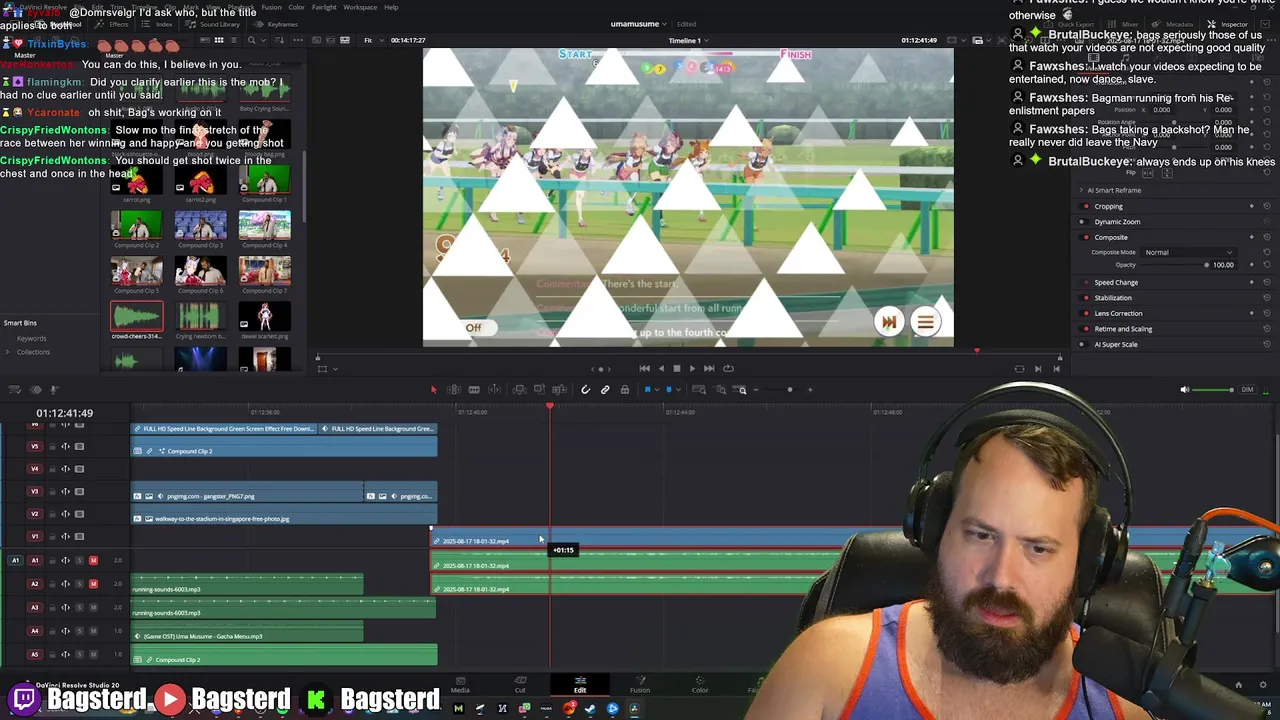Open the flag color dropdown arrow
This screenshot has height=720, width=1280.
click(x=658, y=390)
